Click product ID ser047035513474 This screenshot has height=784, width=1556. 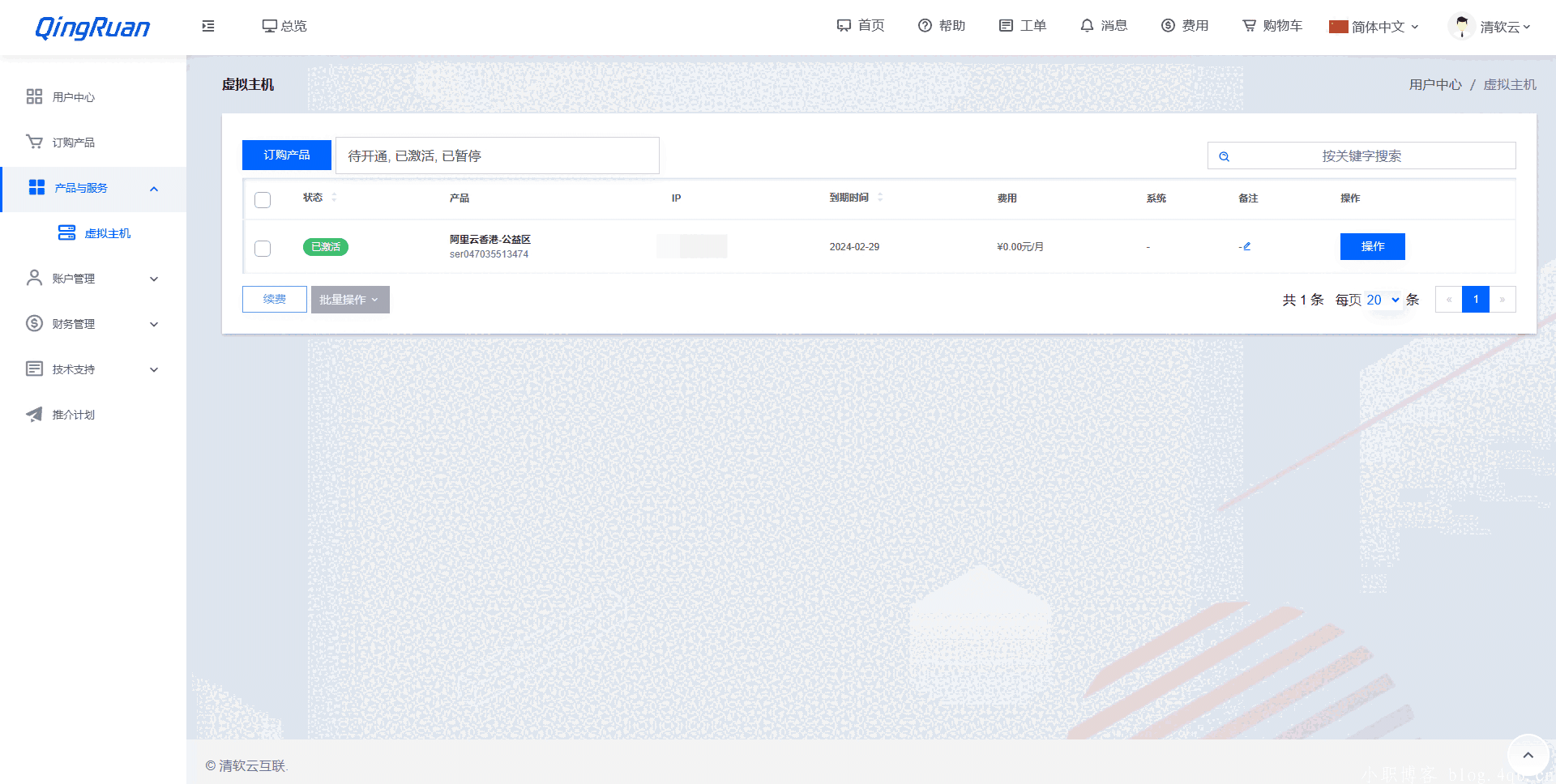pos(489,254)
